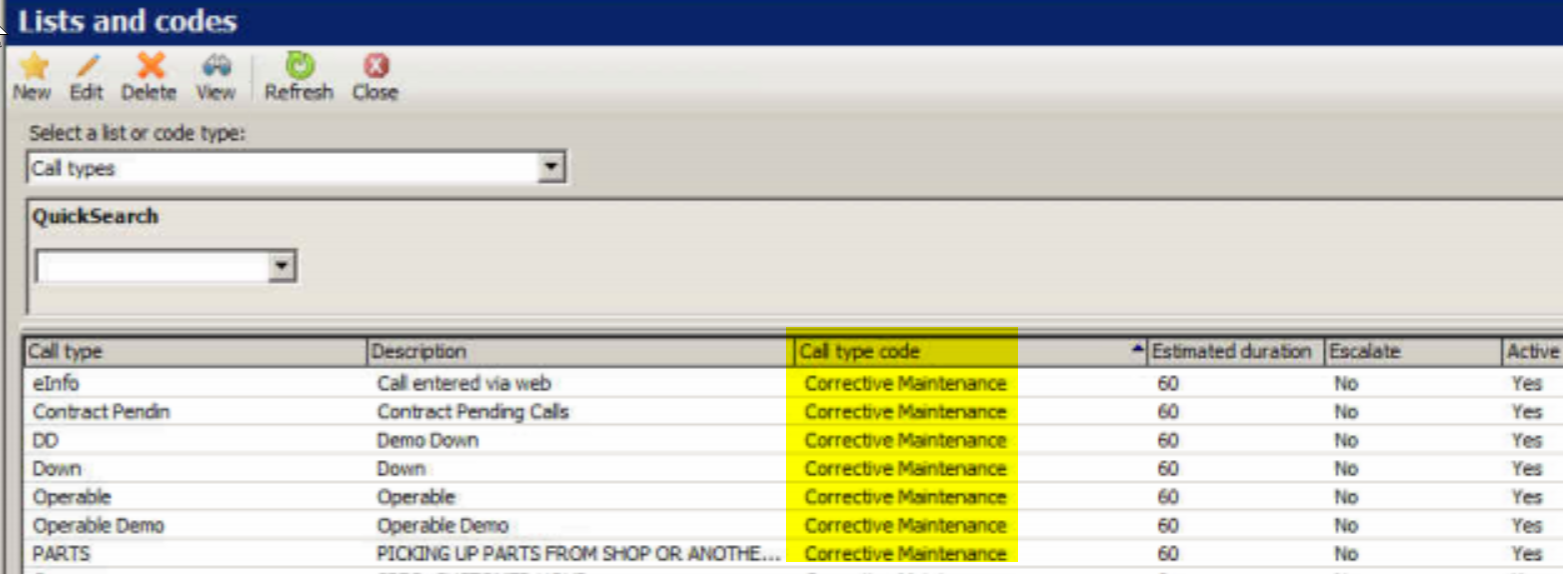Click description 'Call entered via web'
This screenshot has height=574, width=1563.
[464, 383]
